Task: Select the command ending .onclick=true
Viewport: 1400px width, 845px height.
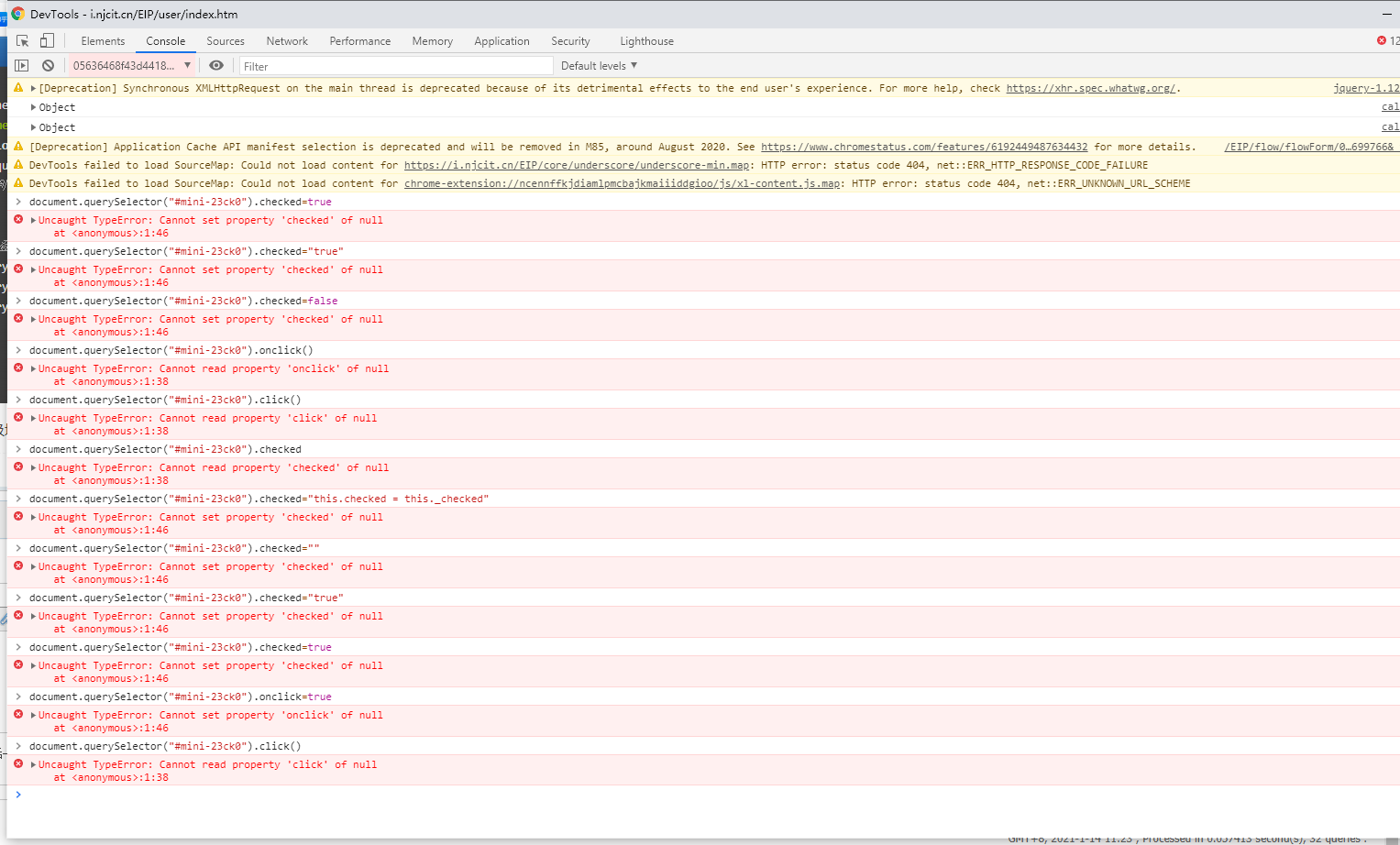Action: point(181,697)
